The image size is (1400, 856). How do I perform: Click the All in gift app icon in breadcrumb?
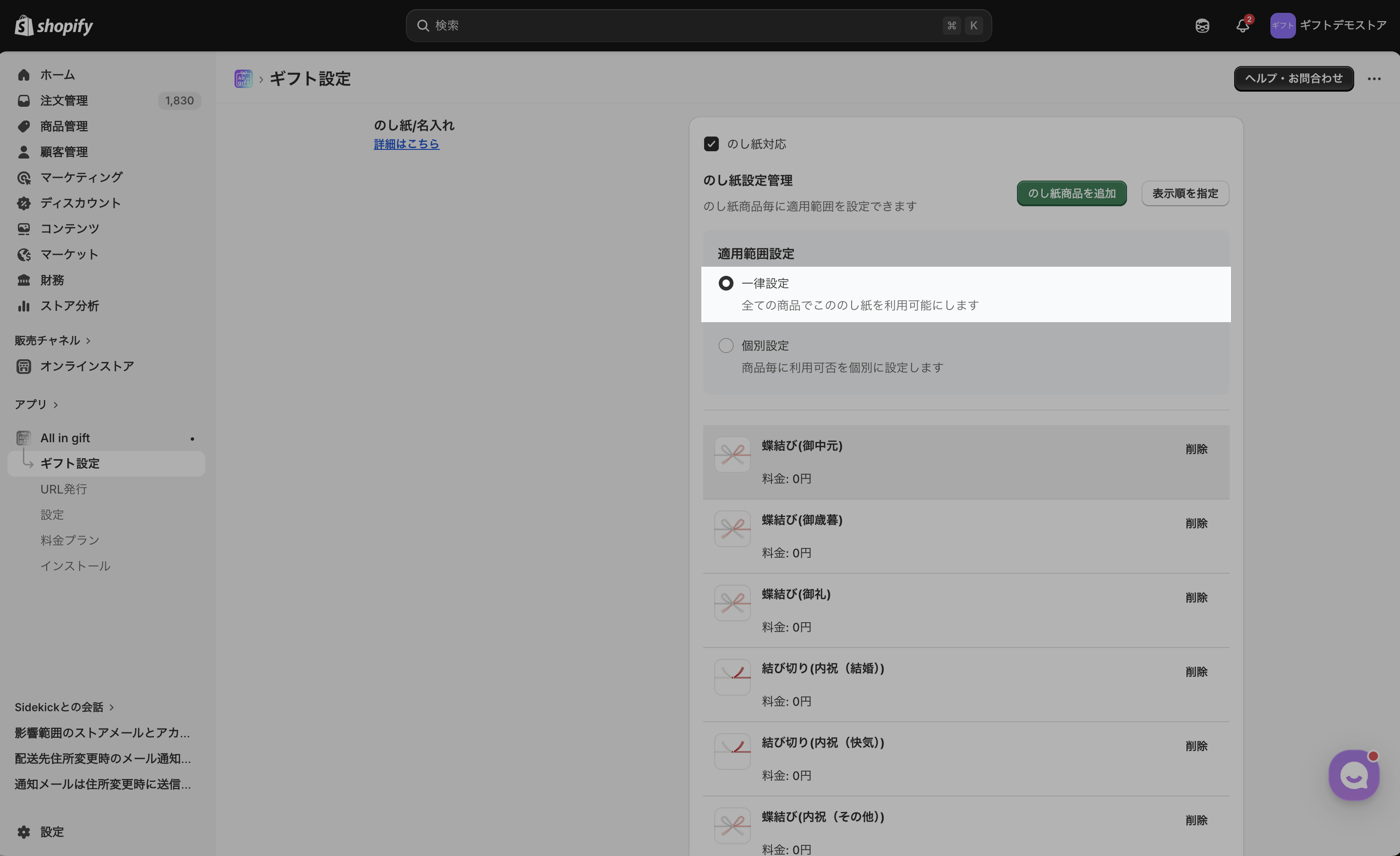click(243, 78)
